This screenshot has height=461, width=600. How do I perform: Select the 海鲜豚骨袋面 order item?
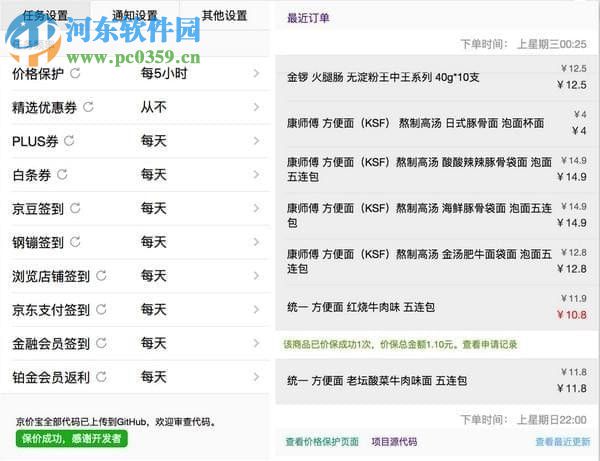[x=437, y=215]
